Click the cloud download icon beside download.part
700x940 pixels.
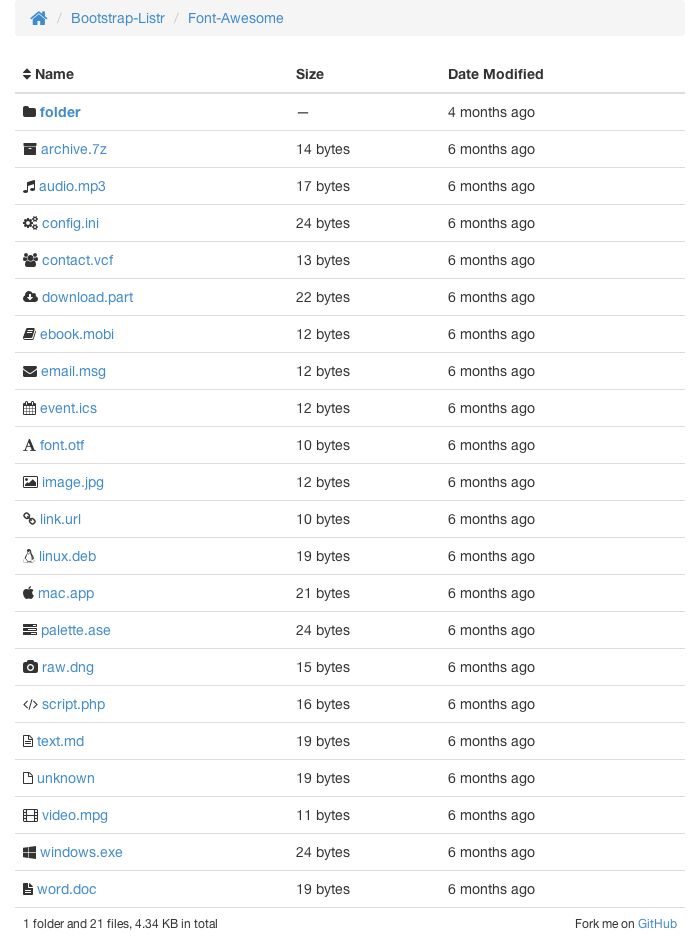click(x=29, y=297)
